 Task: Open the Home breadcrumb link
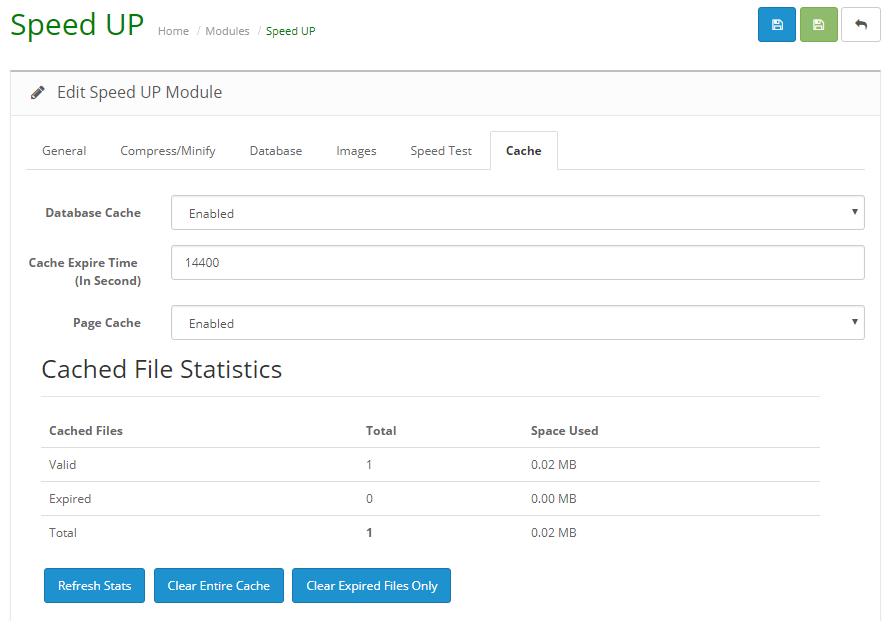[x=173, y=31]
